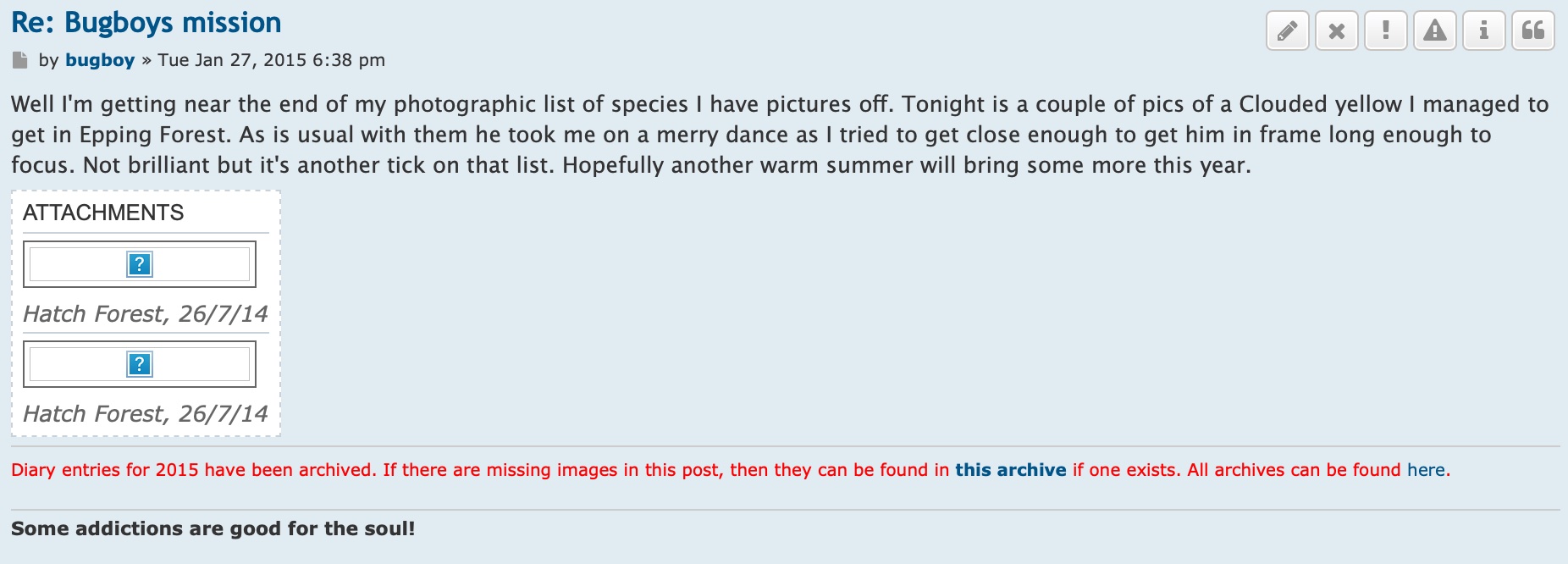Screen dimensions: 1568x564
Task: Click the X delete post icon
Action: pos(1336,31)
